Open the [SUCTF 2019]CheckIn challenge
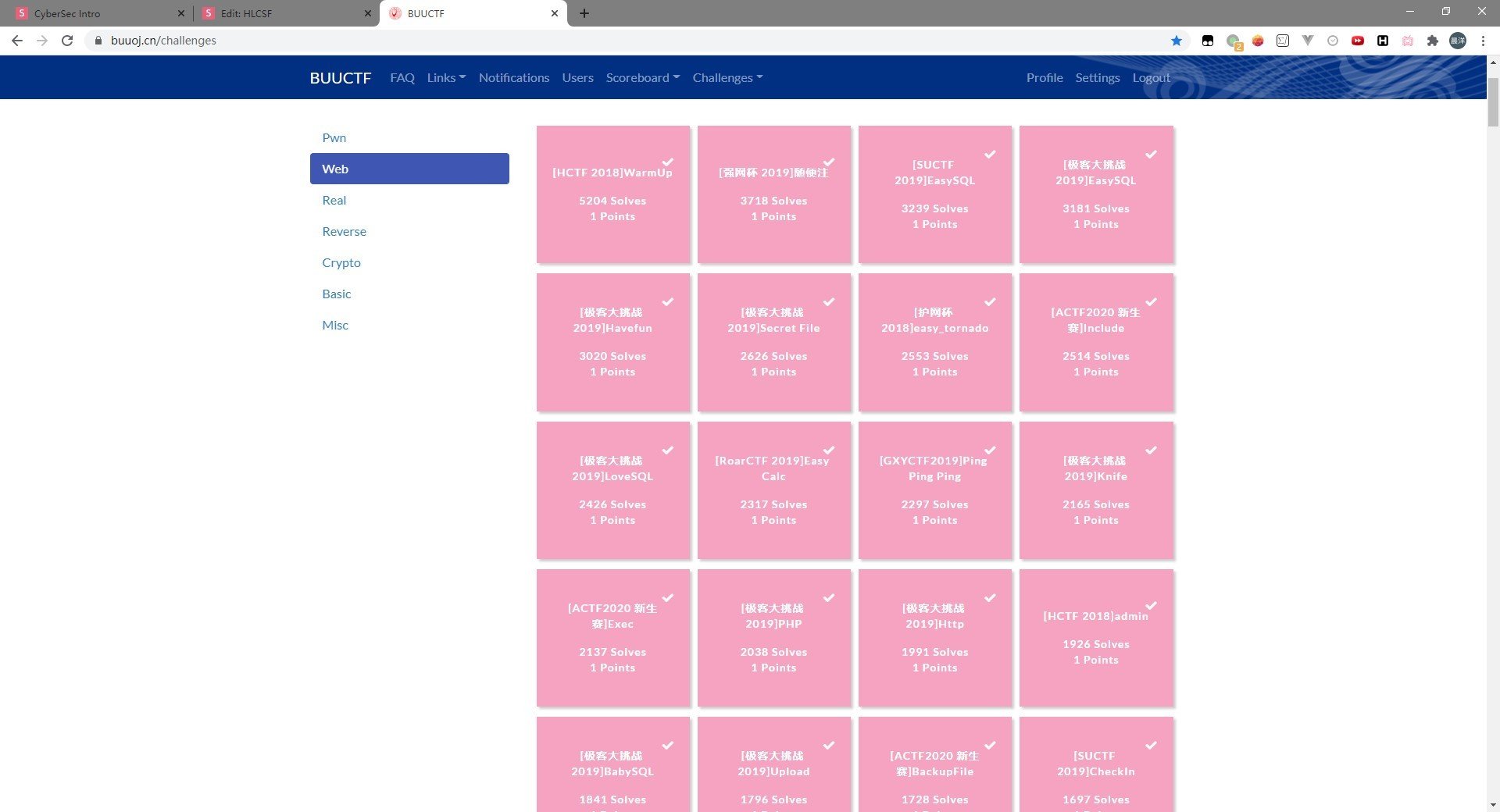The width and height of the screenshot is (1500, 812). (x=1096, y=764)
